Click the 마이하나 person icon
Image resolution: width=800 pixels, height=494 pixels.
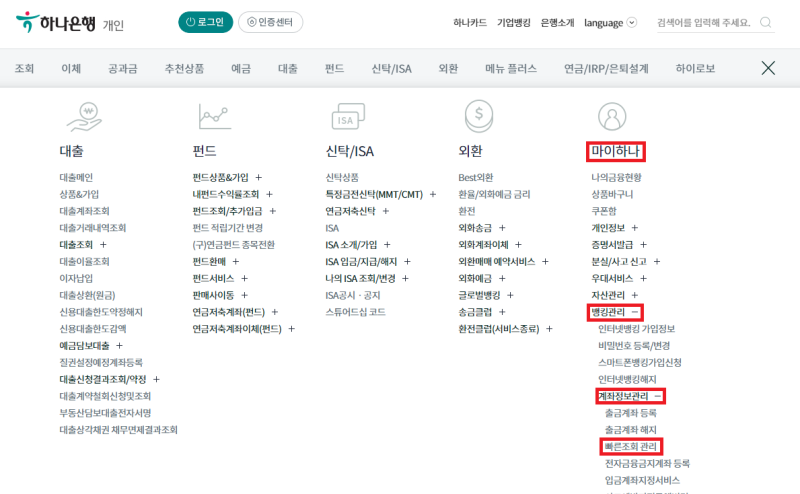[612, 116]
